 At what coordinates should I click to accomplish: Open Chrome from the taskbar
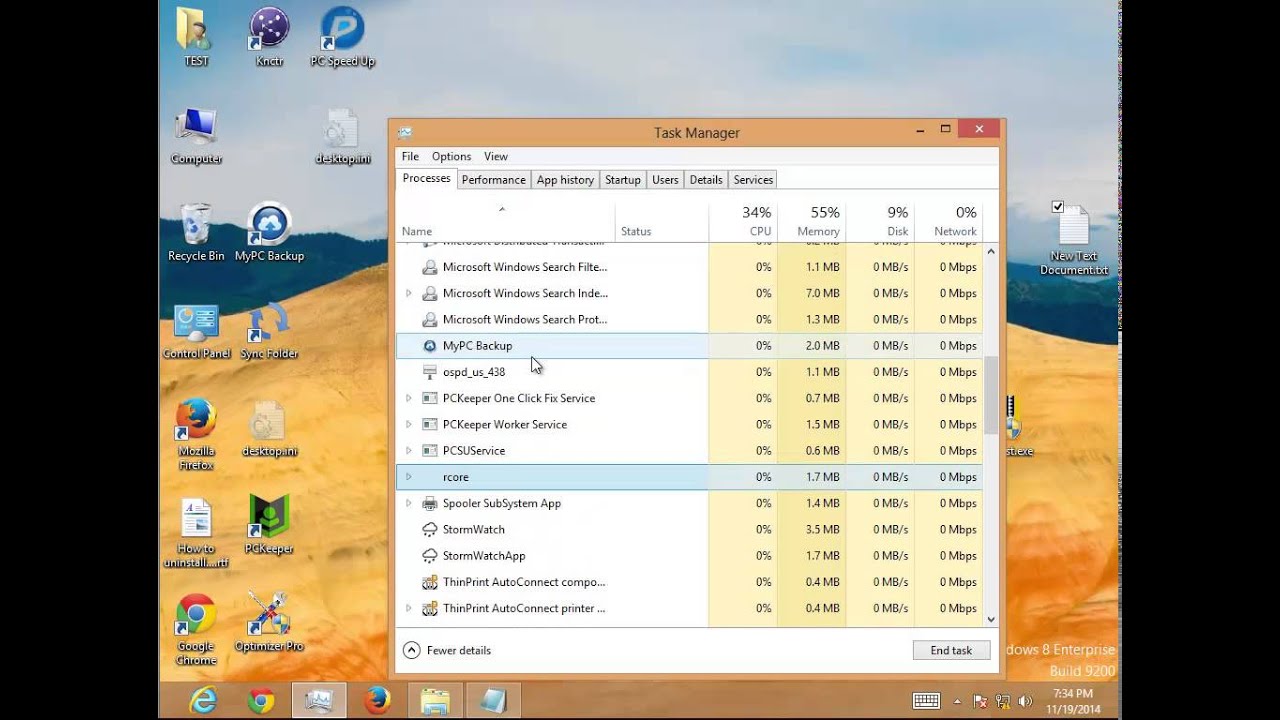[261, 701]
